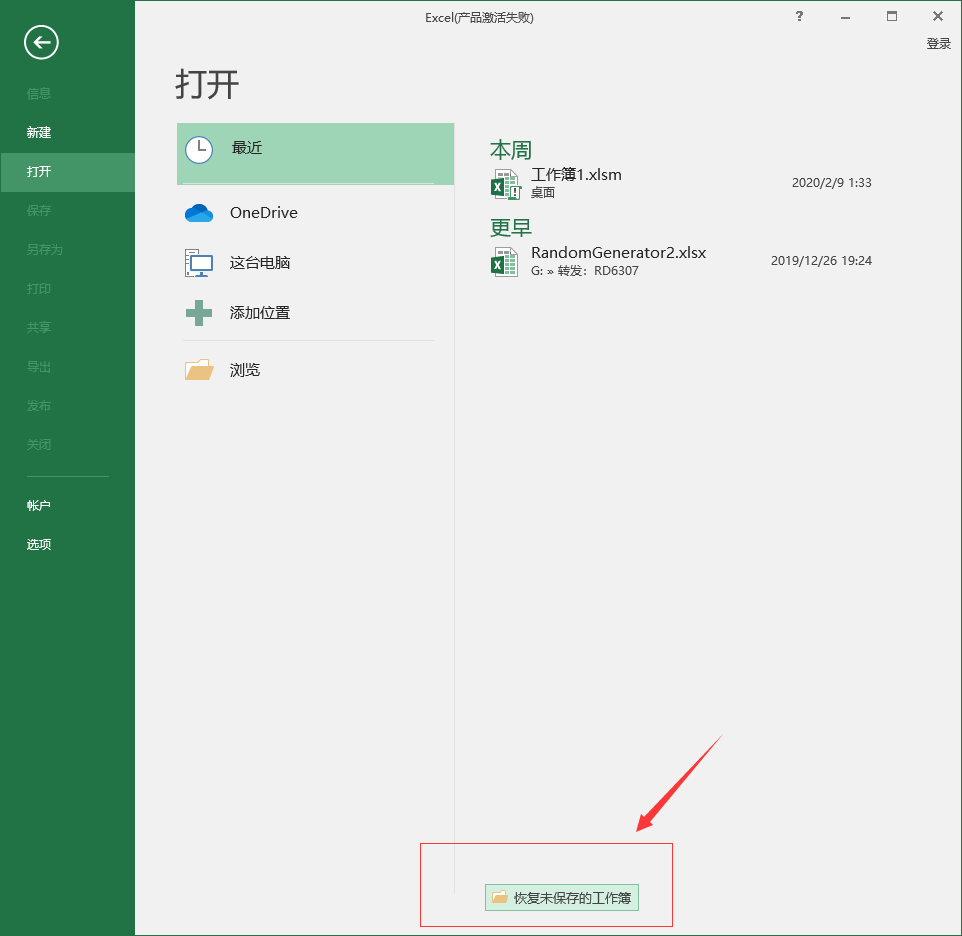Close the Excel window

point(938,17)
